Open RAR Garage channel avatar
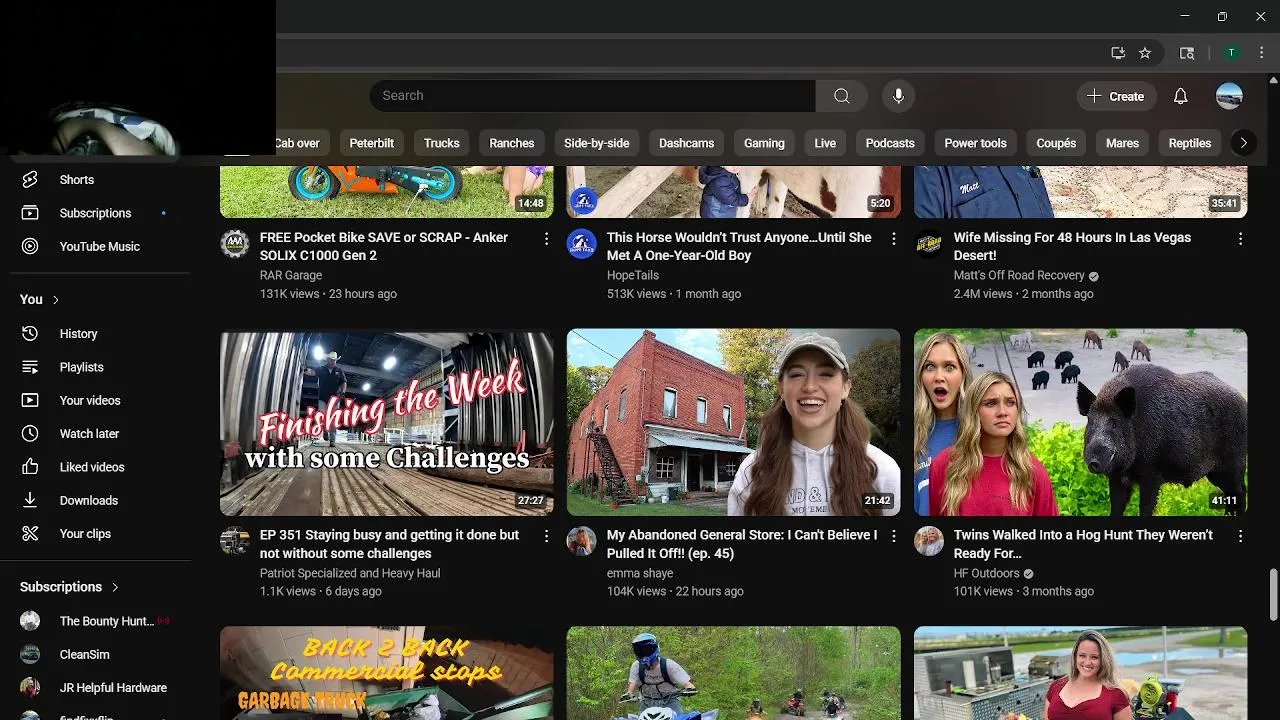This screenshot has width=1280, height=720. click(235, 244)
